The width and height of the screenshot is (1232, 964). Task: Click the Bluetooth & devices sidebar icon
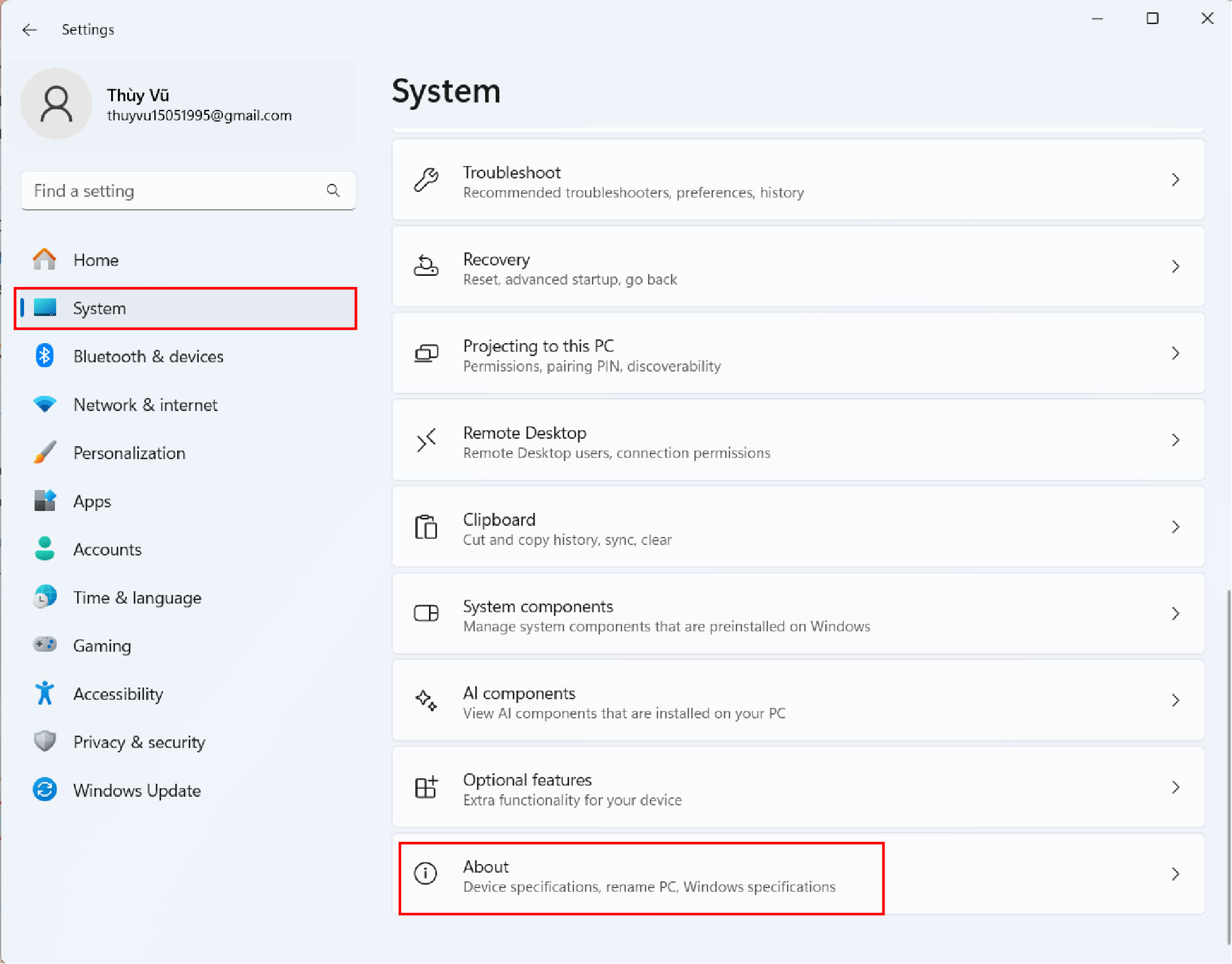44,356
